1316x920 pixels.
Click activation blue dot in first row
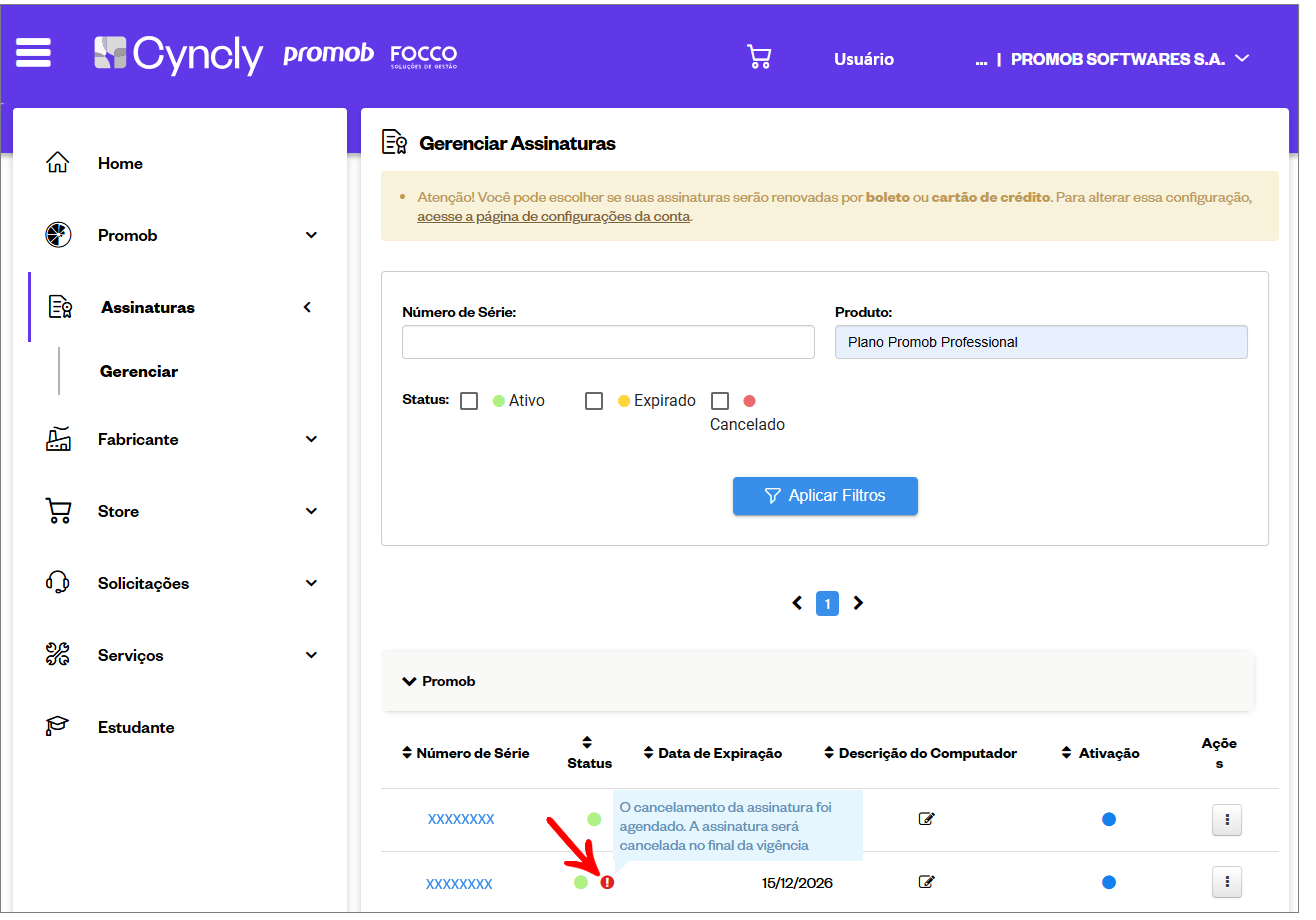tap(1109, 819)
